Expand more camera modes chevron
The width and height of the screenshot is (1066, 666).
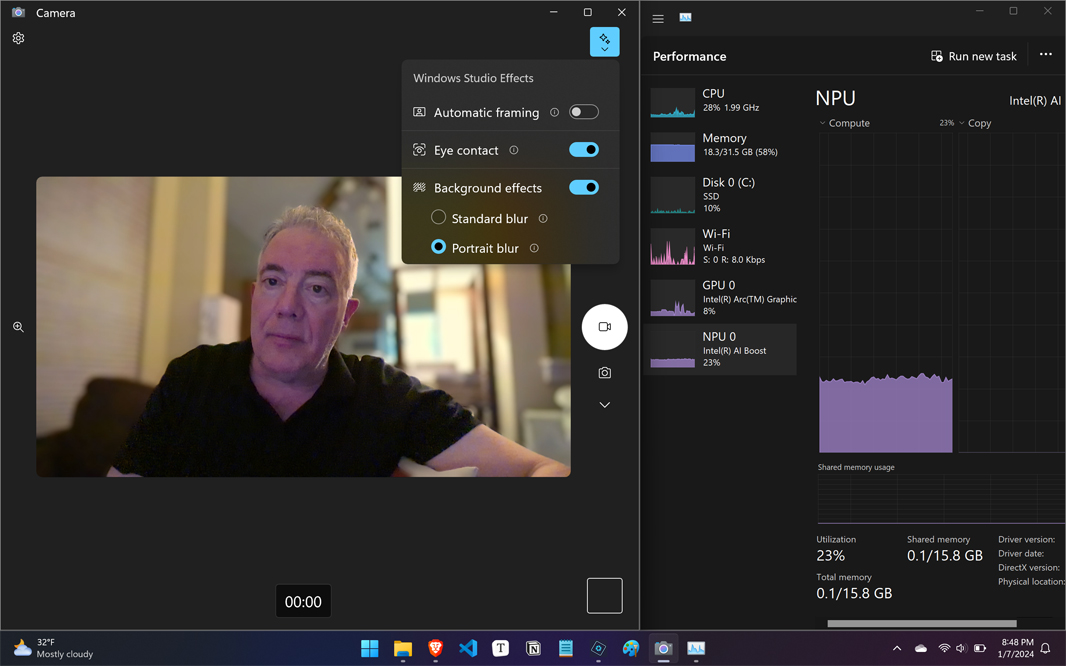pyautogui.click(x=604, y=405)
